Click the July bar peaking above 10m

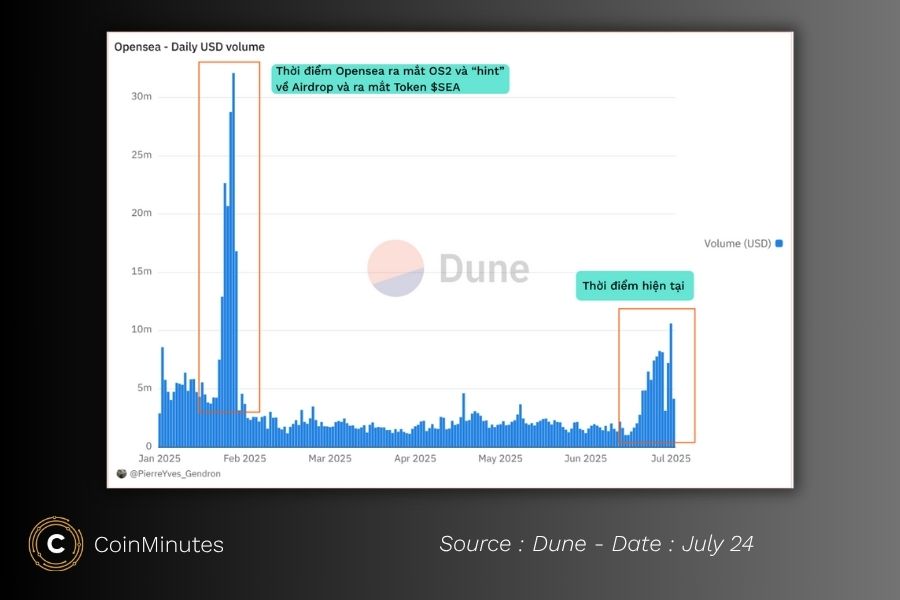click(x=671, y=385)
